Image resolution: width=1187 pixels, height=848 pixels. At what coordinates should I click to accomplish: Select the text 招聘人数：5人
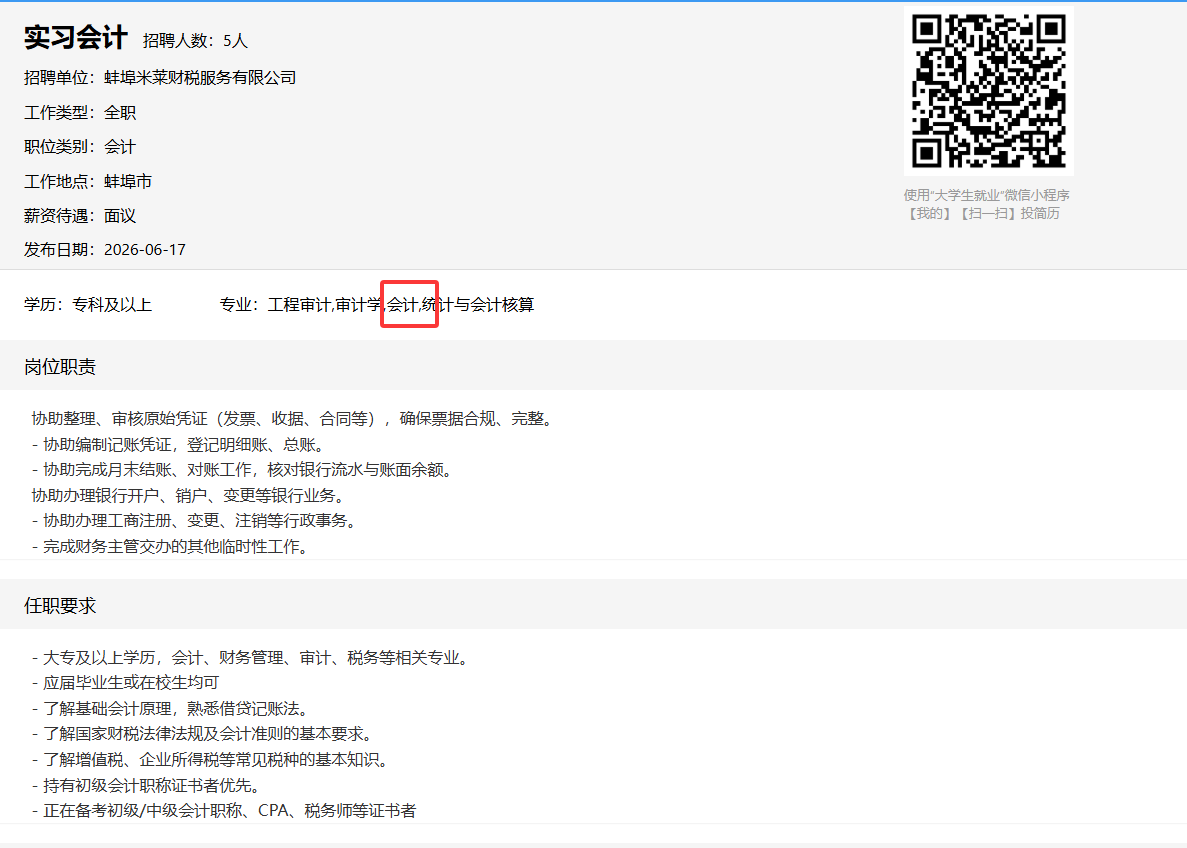click(195, 41)
